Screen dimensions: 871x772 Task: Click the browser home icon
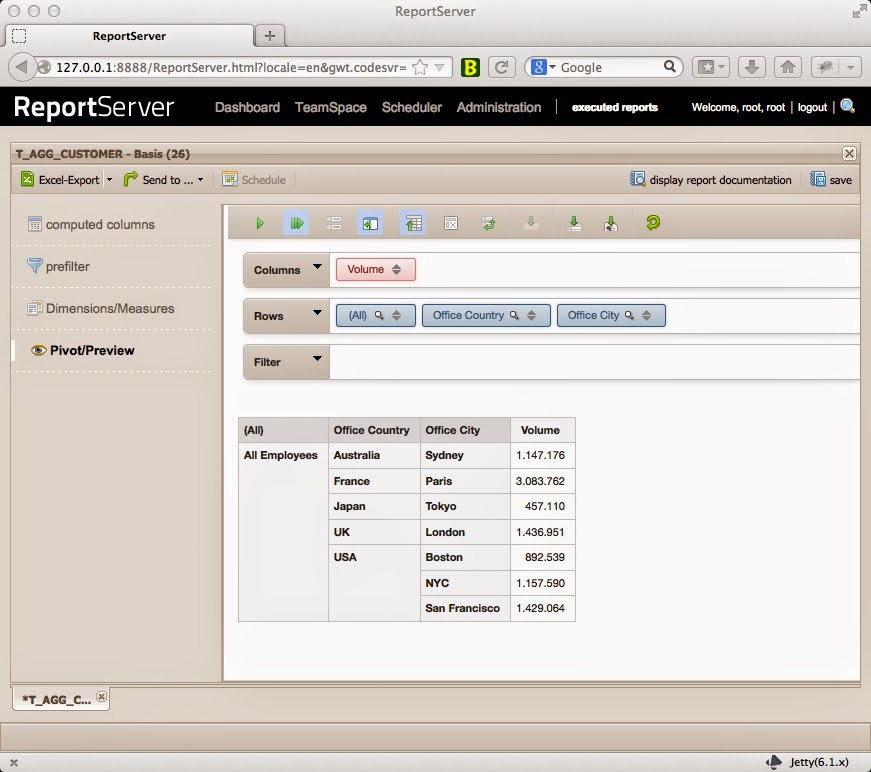point(788,67)
